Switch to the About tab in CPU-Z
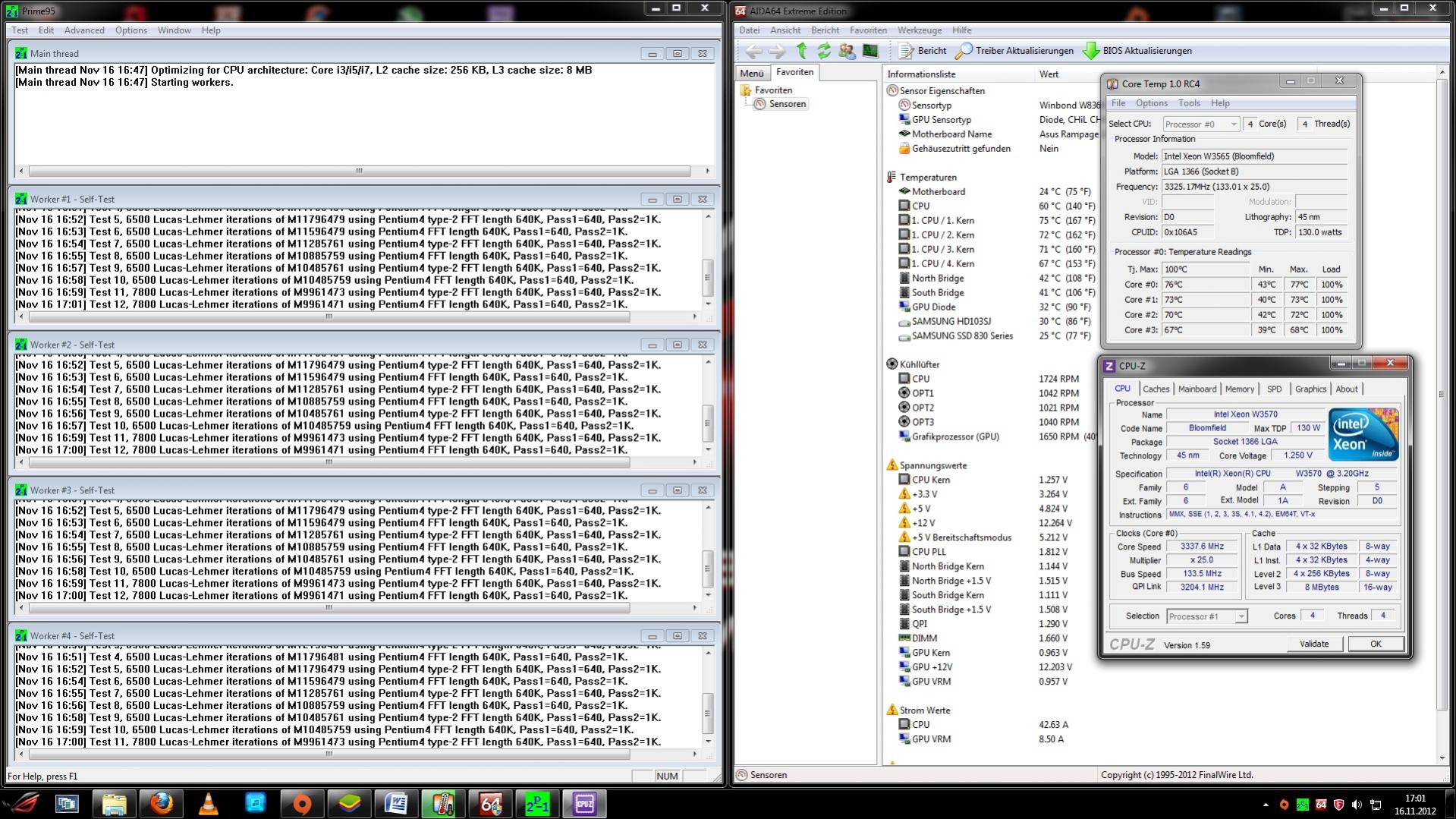 [1347, 389]
